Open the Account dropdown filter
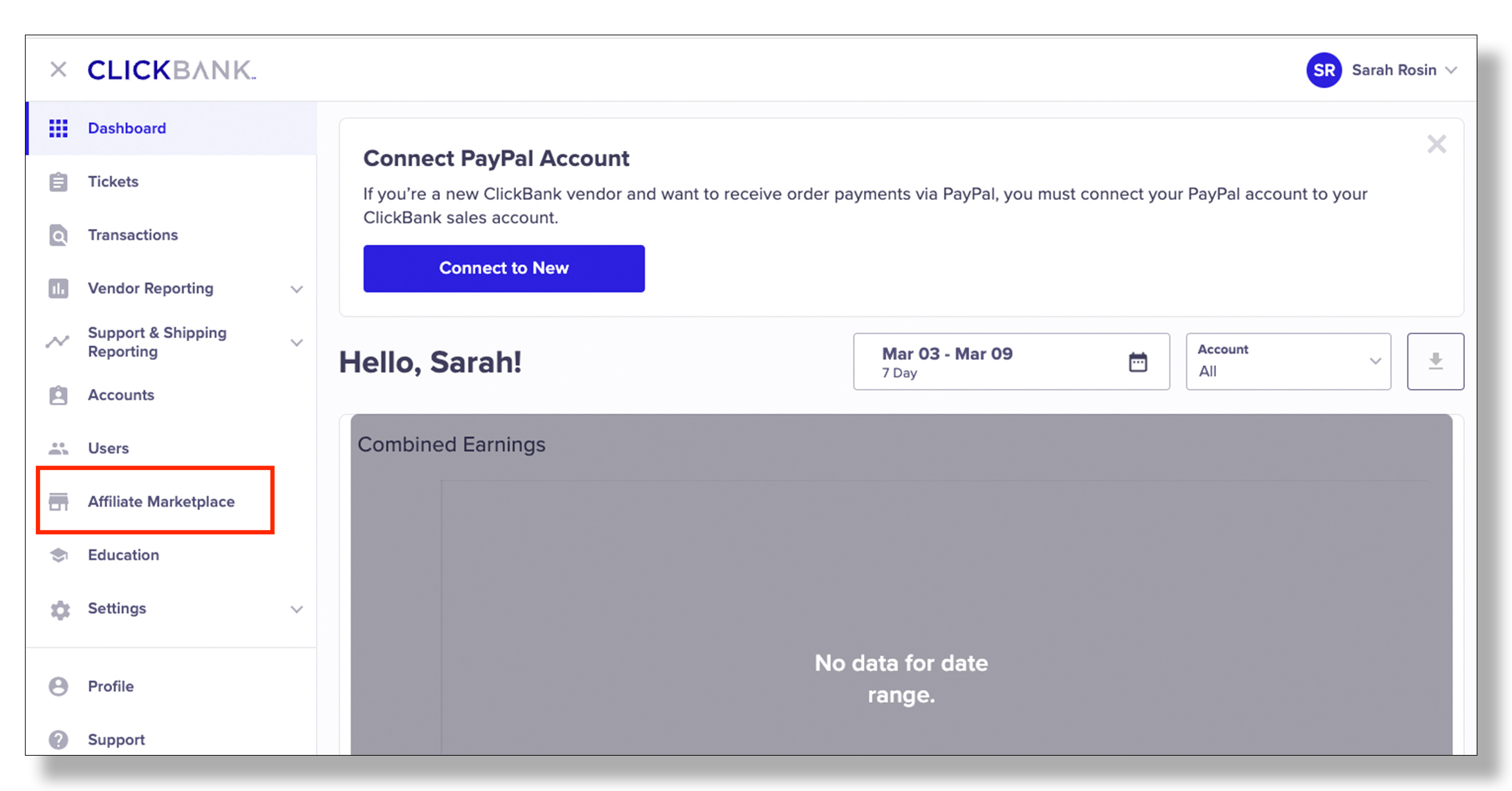This screenshot has width=1512, height=791. click(1290, 362)
